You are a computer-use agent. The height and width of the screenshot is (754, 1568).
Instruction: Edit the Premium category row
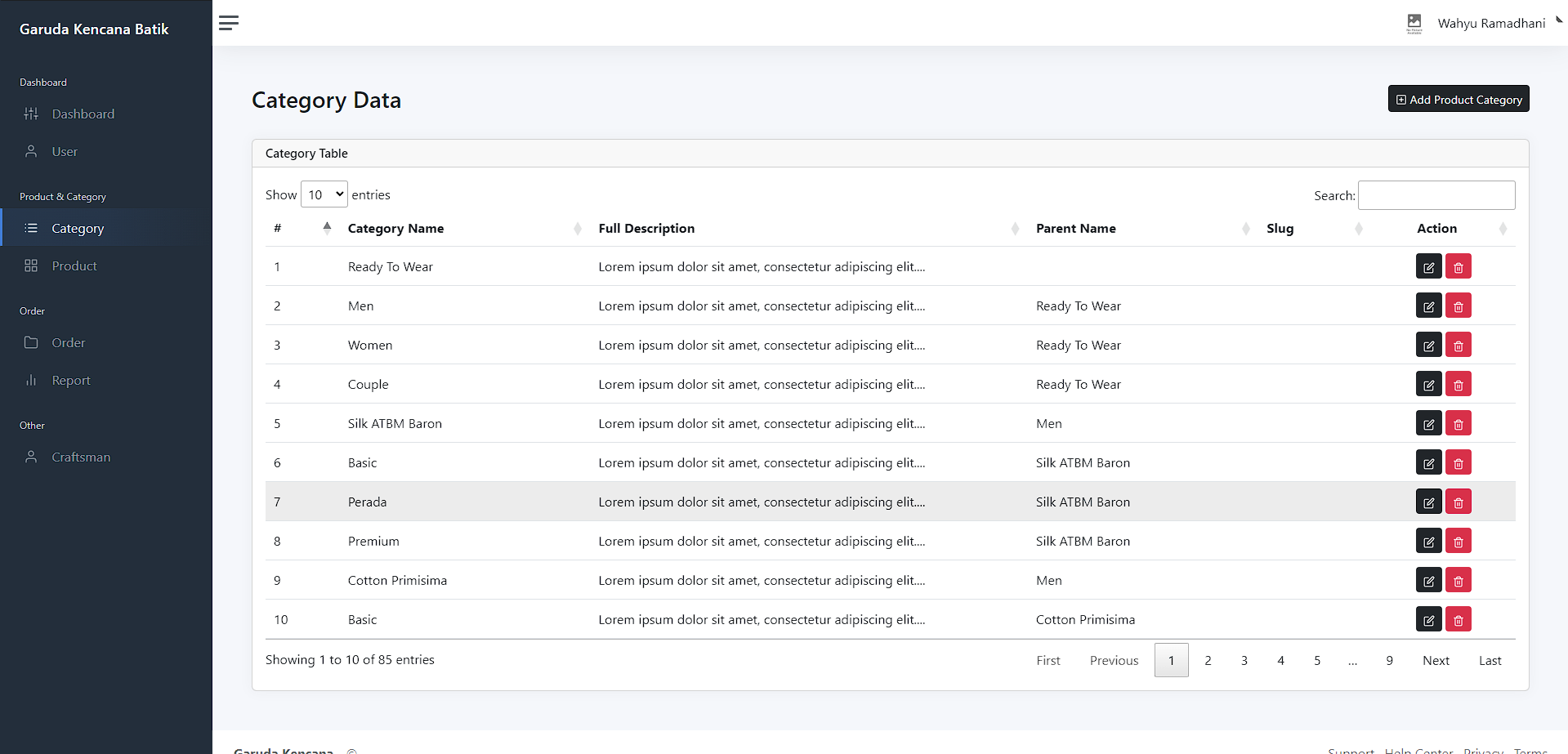pos(1428,542)
